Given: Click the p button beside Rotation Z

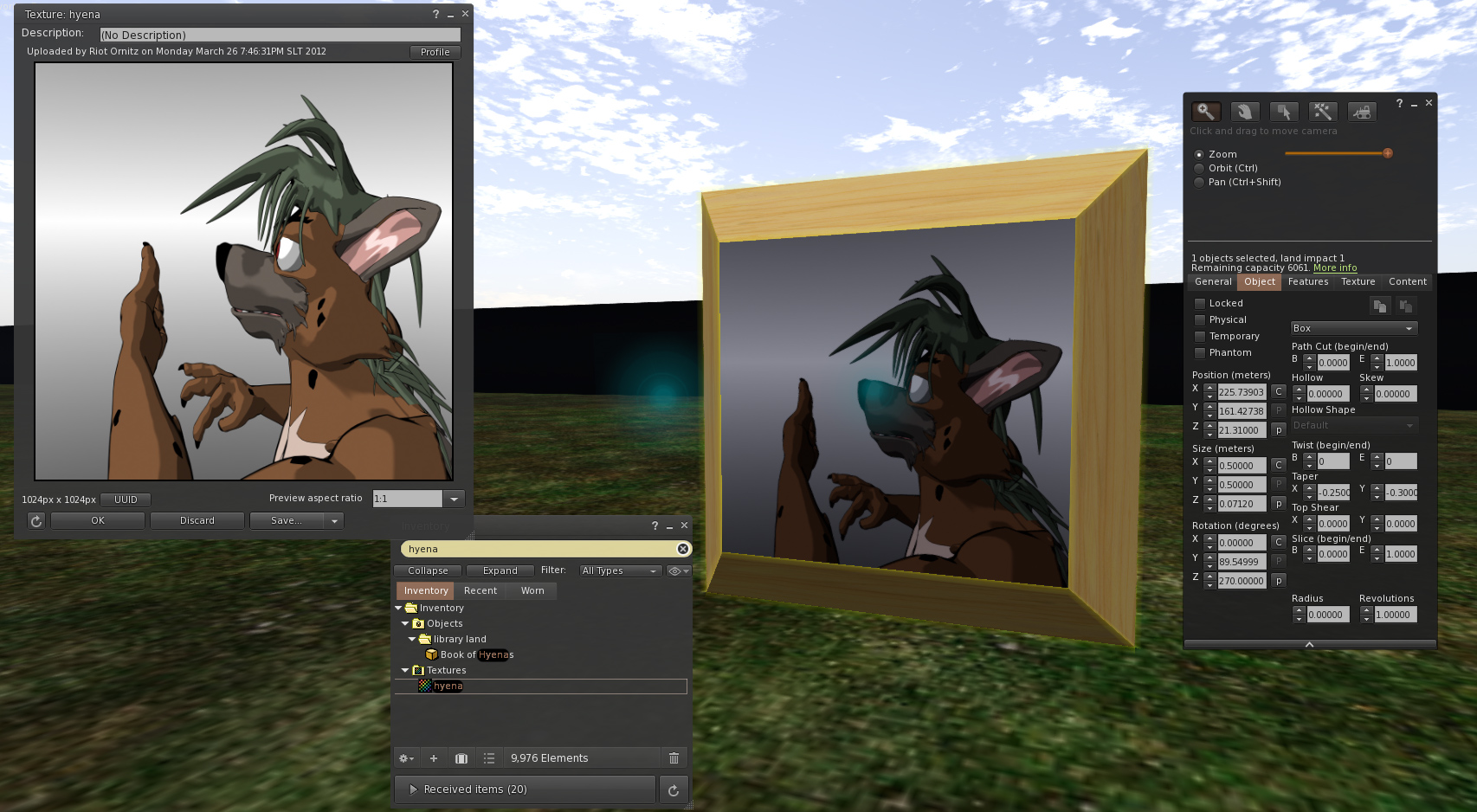Looking at the screenshot, I should click(x=1278, y=581).
